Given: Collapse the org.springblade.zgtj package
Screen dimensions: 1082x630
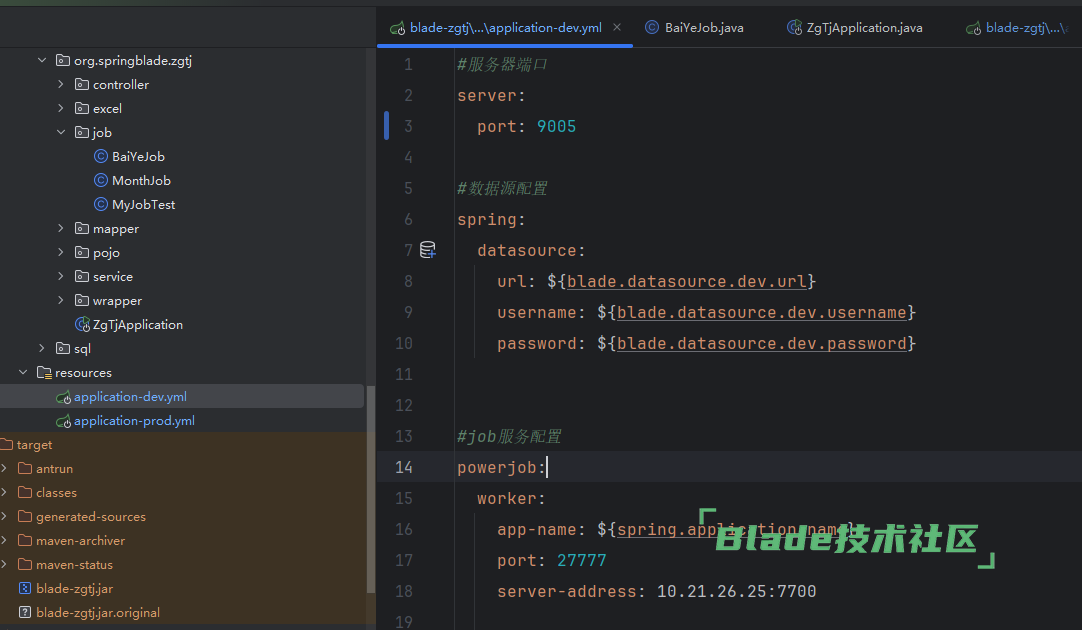Looking at the screenshot, I should [x=42, y=61].
